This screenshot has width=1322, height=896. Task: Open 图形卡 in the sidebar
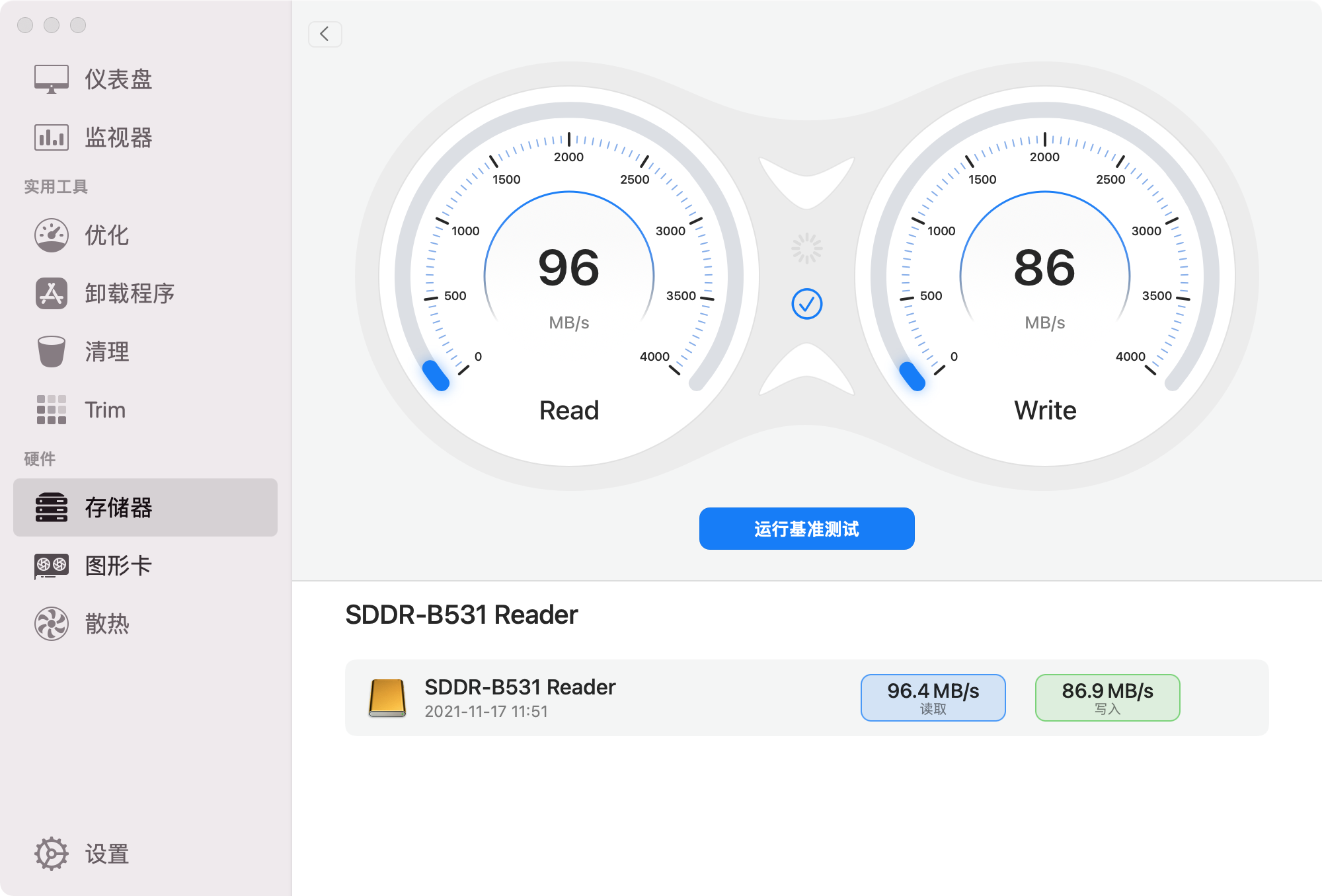point(145,566)
